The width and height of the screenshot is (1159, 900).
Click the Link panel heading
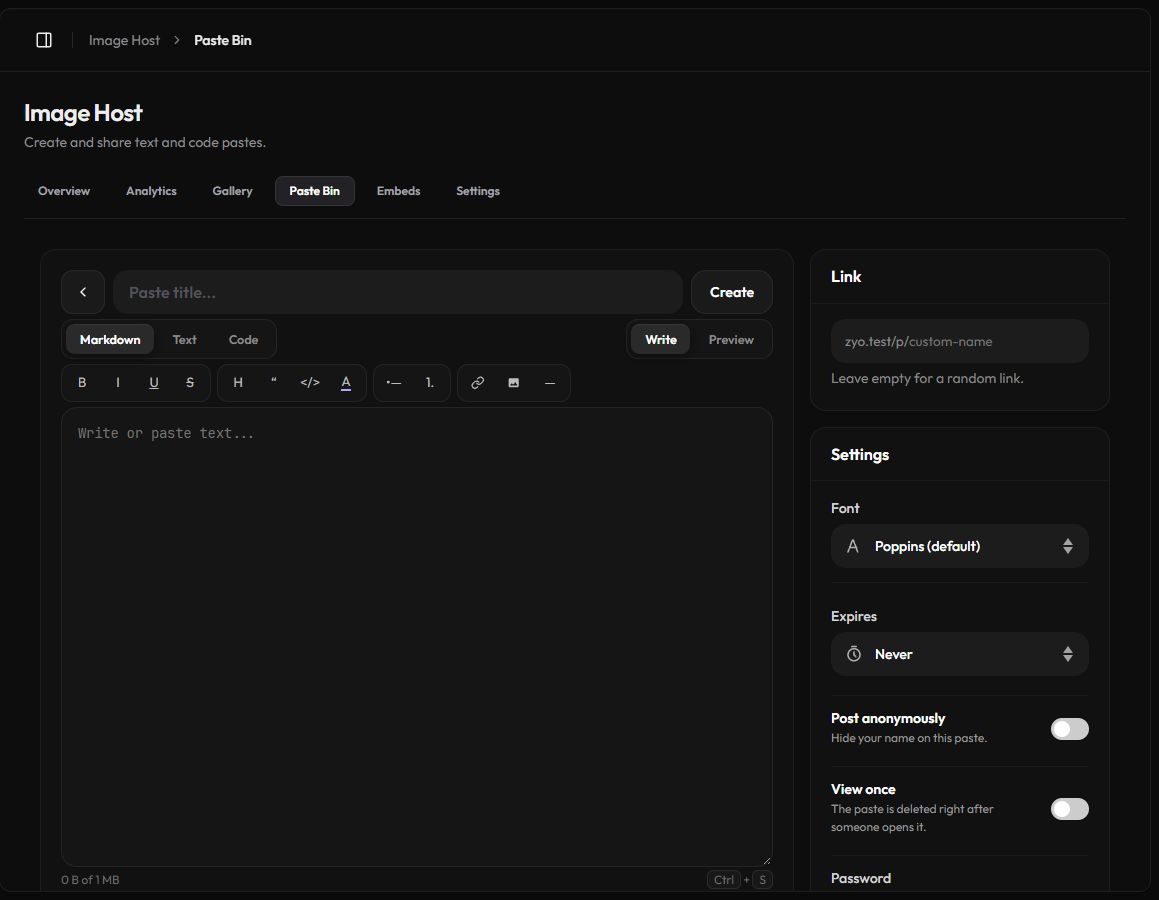846,276
